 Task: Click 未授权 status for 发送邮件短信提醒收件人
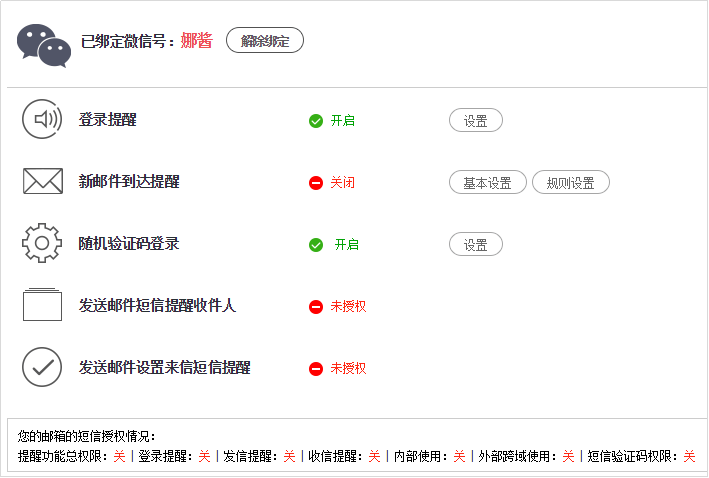348,307
